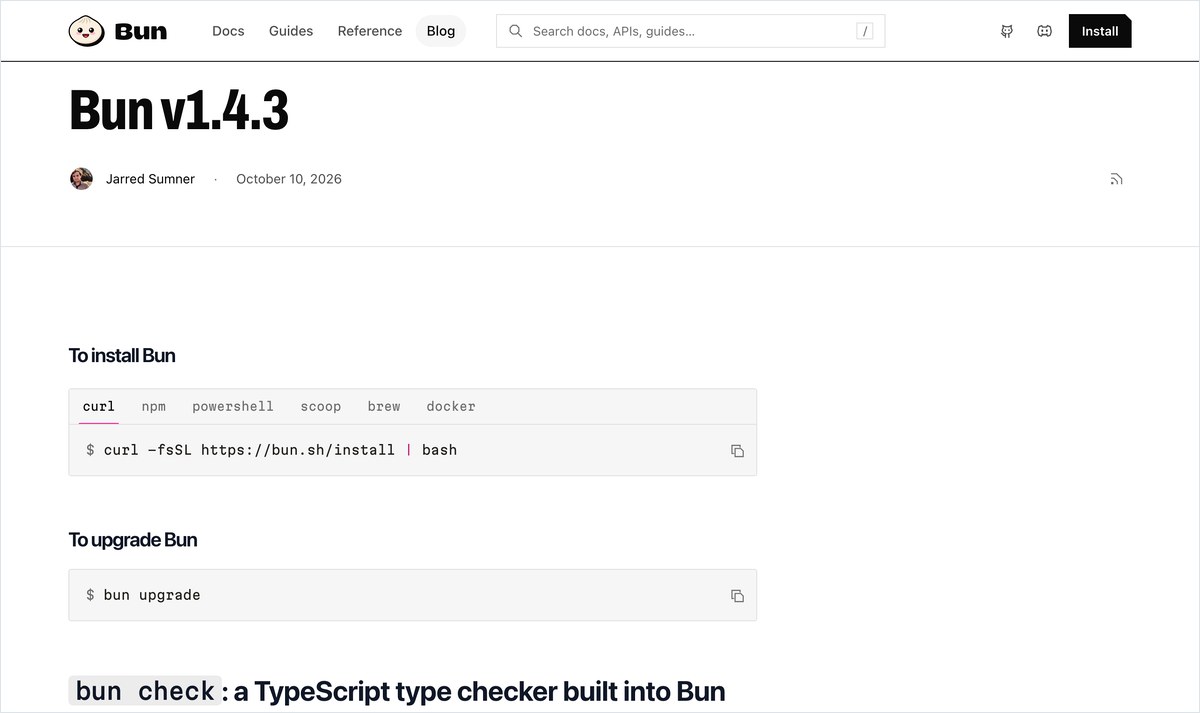Click the Bun v1.4.3 title
1200x713 pixels.
click(x=179, y=110)
